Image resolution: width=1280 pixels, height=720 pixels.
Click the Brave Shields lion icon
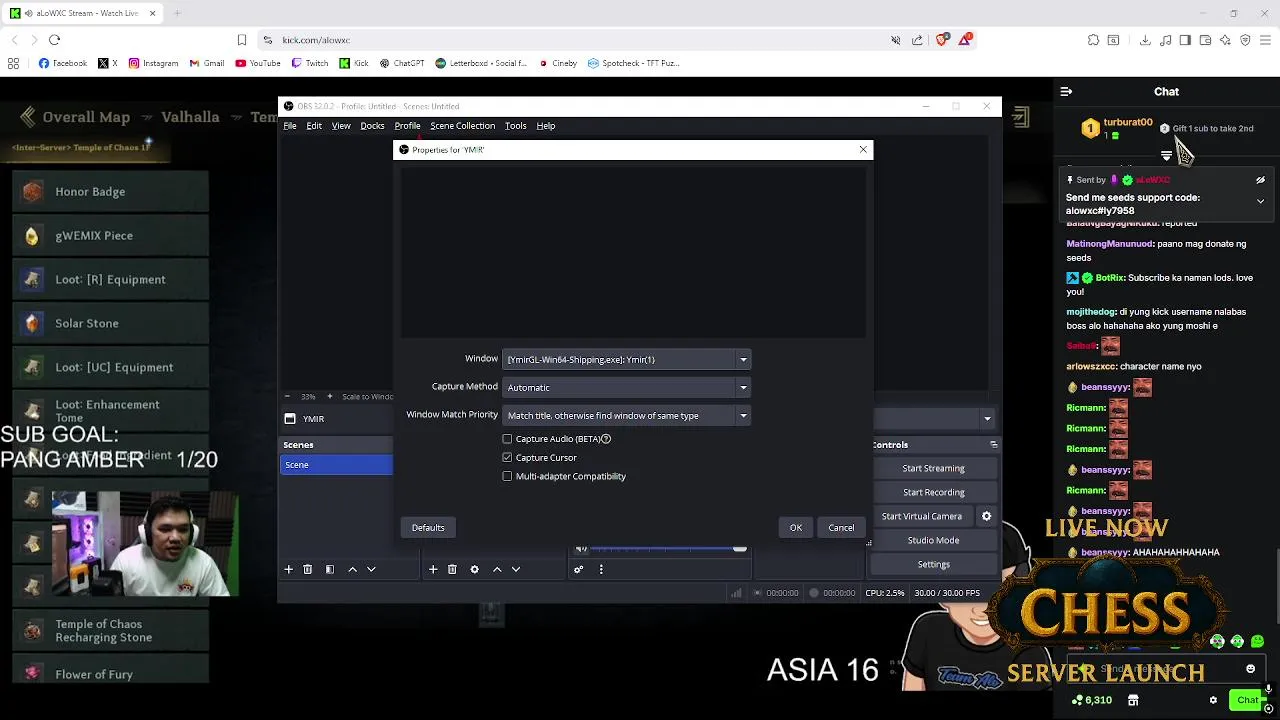coord(942,40)
